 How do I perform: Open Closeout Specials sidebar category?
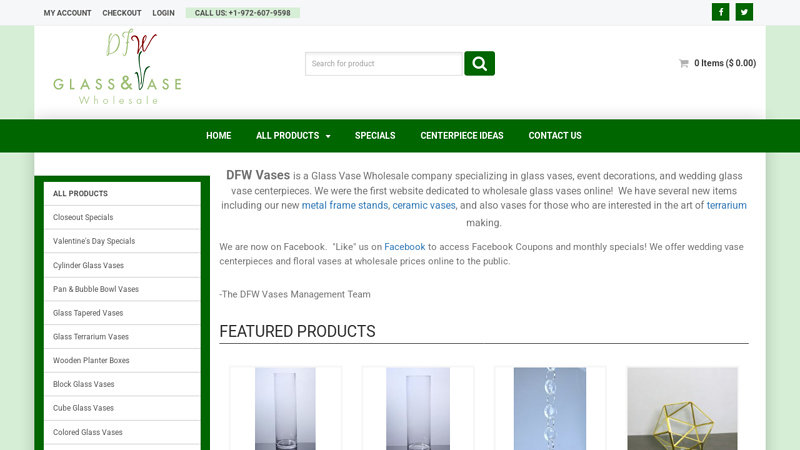pyautogui.click(x=83, y=217)
